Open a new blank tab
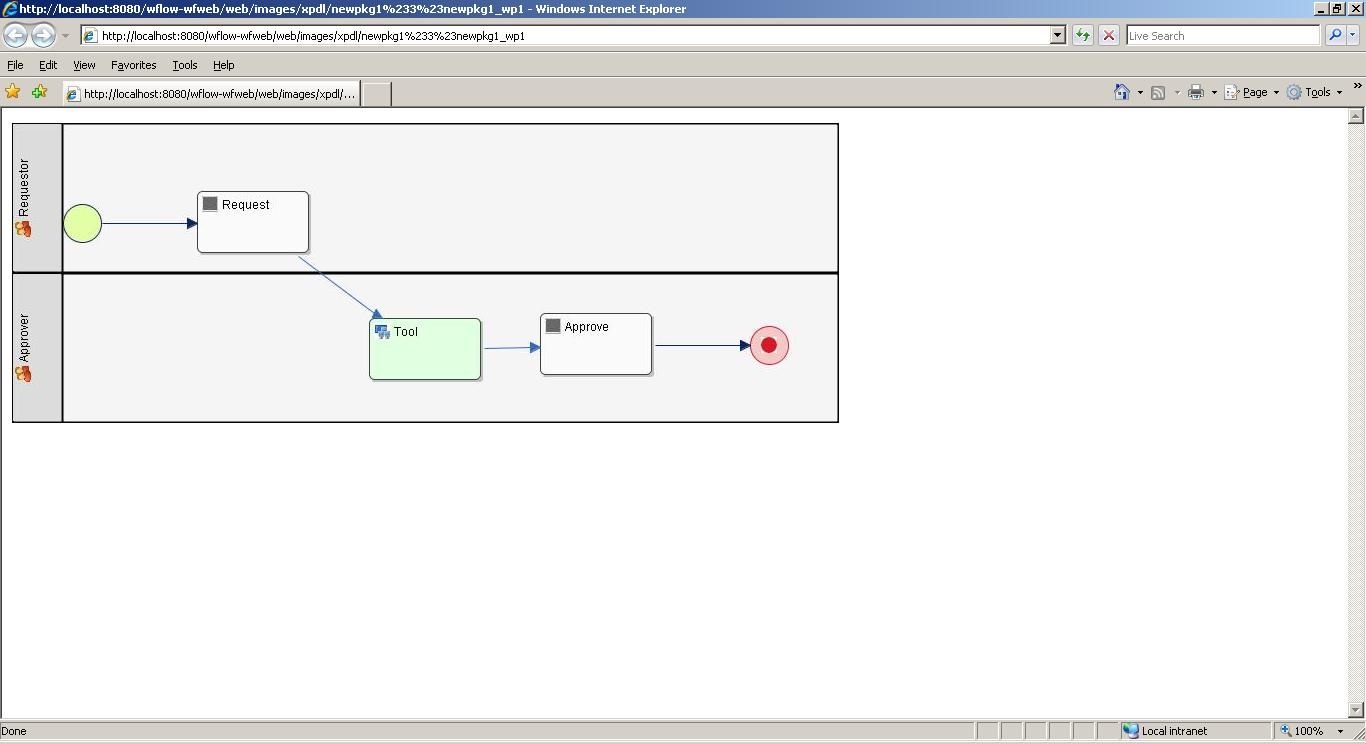Image resolution: width=1366 pixels, height=744 pixels. pos(375,94)
